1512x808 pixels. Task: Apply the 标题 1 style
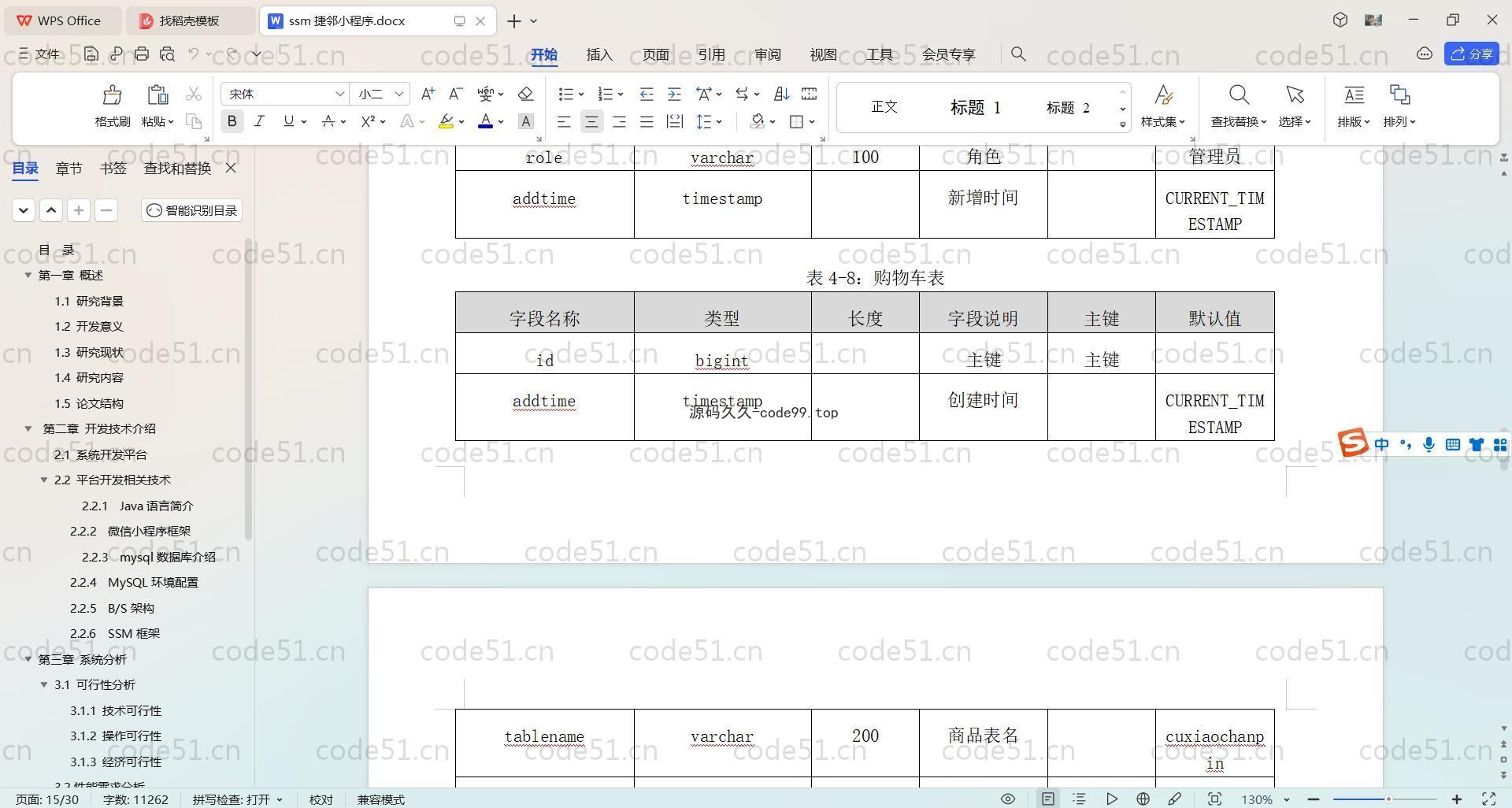(x=975, y=107)
